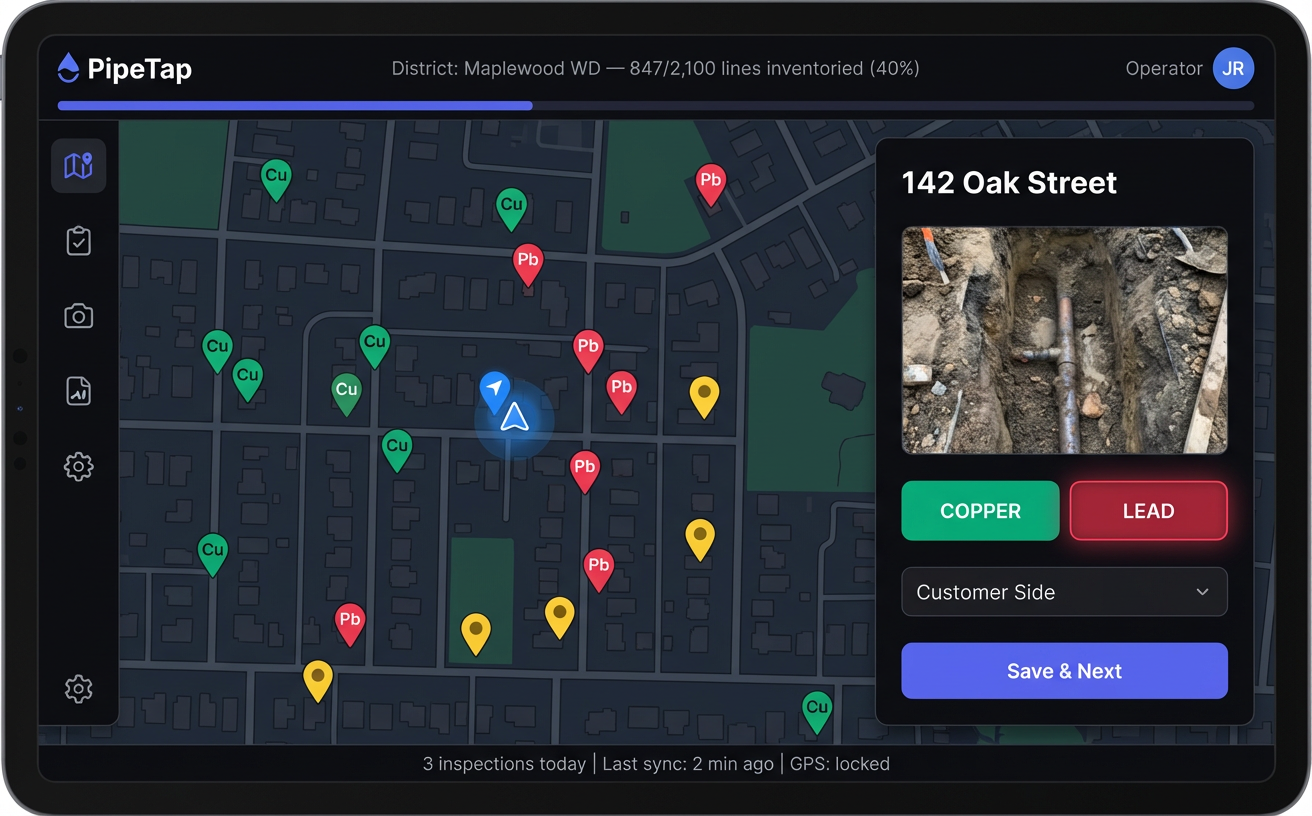The height and width of the screenshot is (816, 1312).
Task: Click the PipeTap droplet logo
Action: tap(66, 68)
